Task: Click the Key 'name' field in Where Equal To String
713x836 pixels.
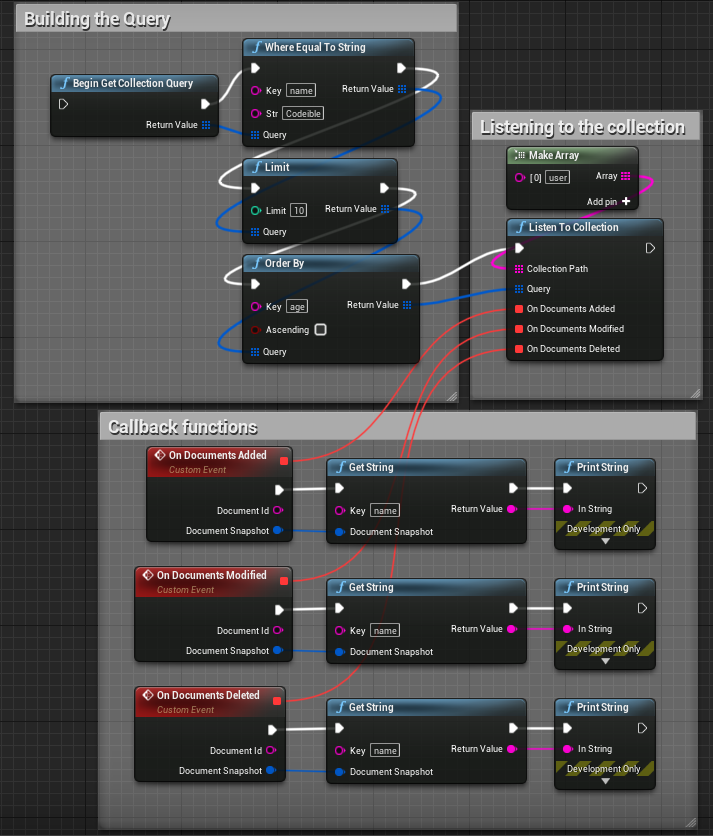Action: click(x=301, y=91)
